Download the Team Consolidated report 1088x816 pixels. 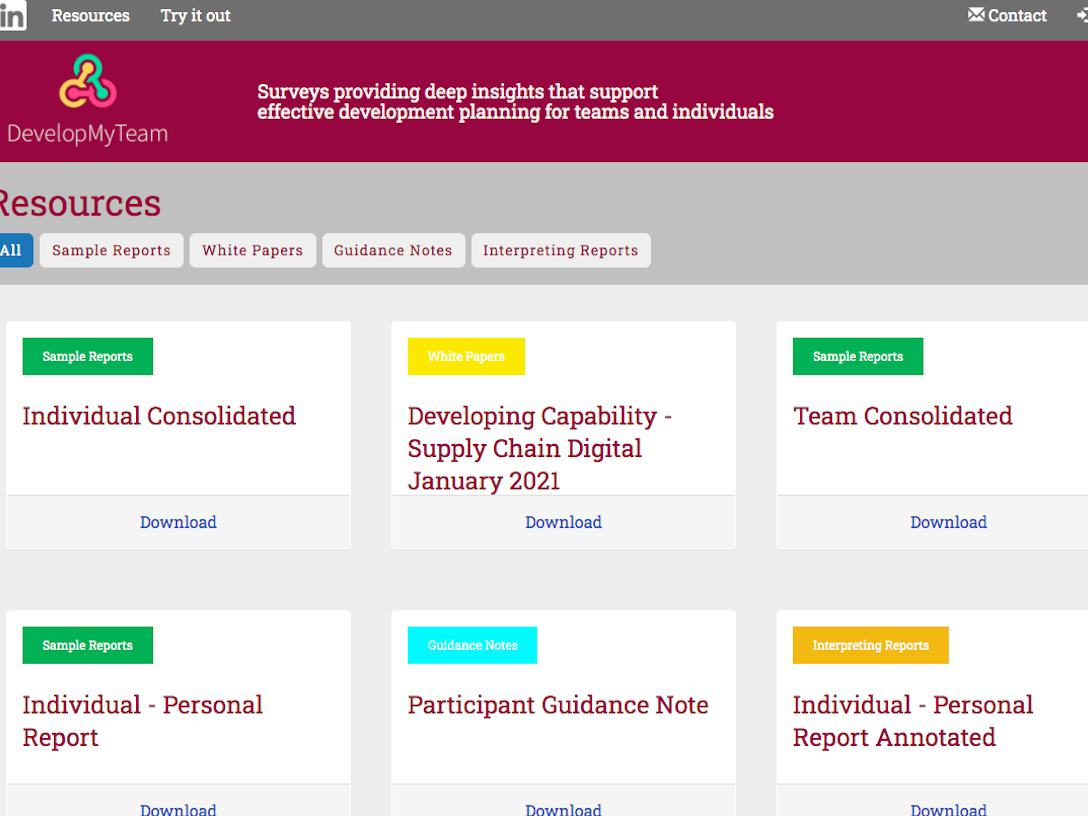coord(948,522)
